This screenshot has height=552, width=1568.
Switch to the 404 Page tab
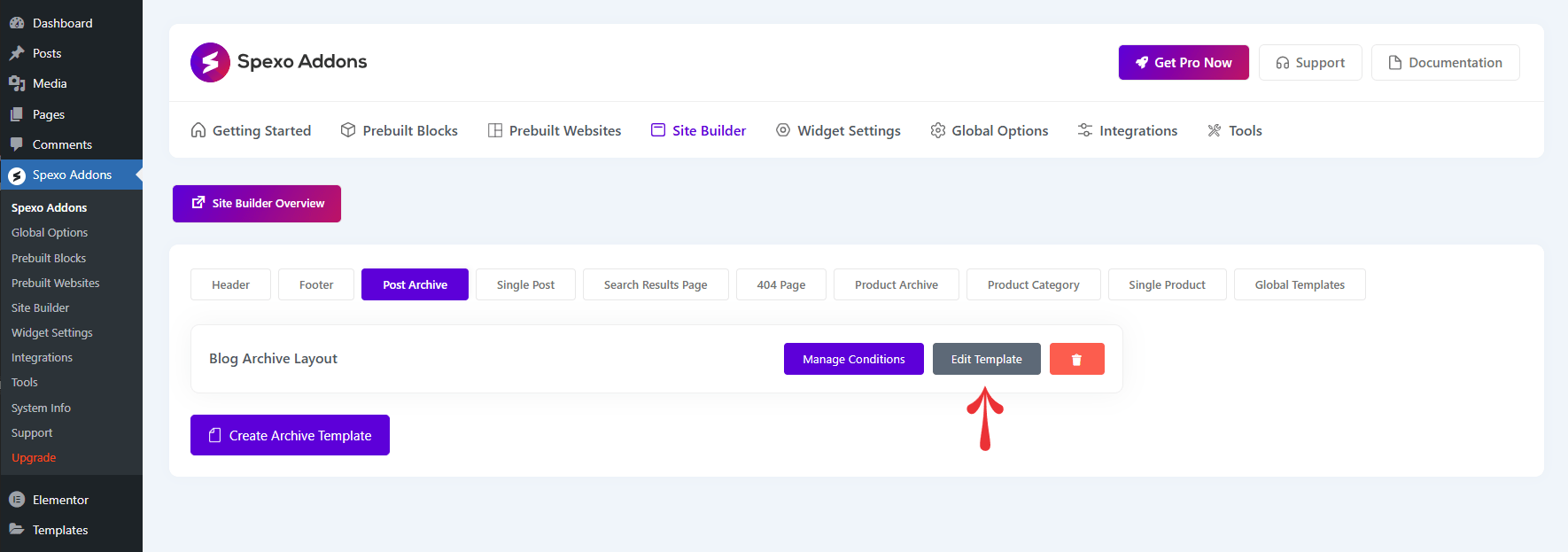pos(781,284)
